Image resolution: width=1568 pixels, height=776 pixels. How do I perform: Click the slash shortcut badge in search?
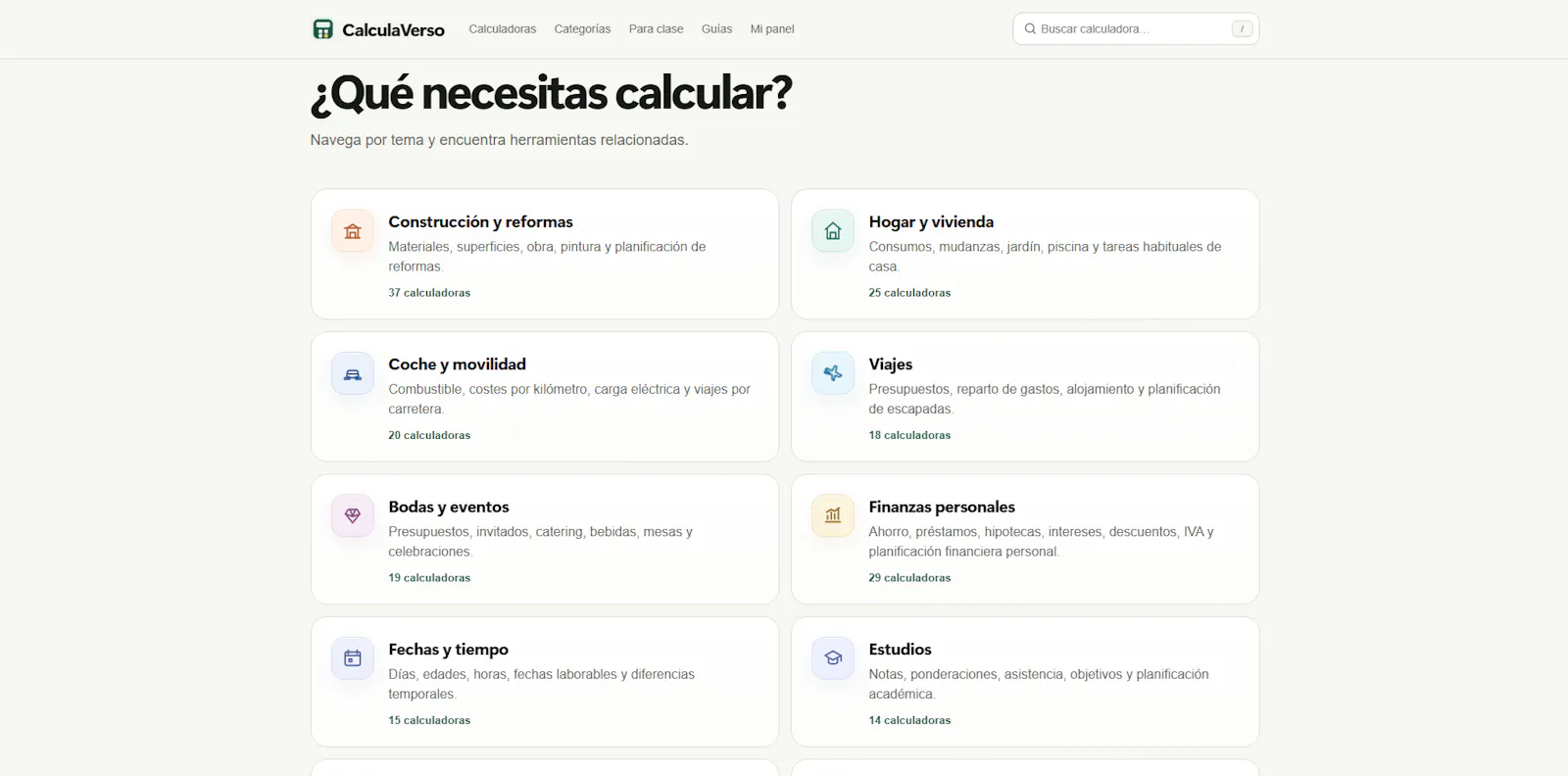coord(1242,29)
